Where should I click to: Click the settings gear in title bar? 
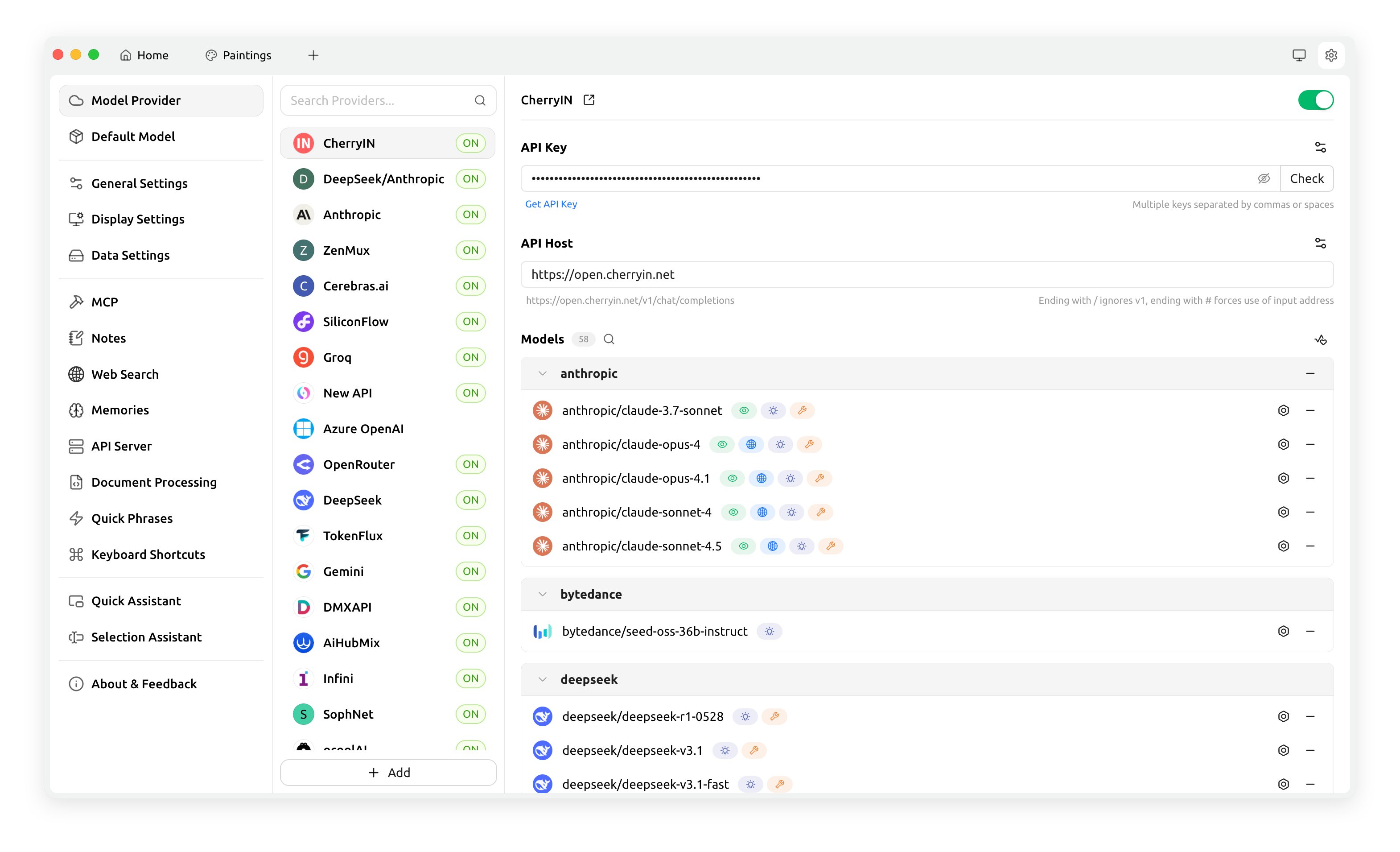[x=1331, y=55]
